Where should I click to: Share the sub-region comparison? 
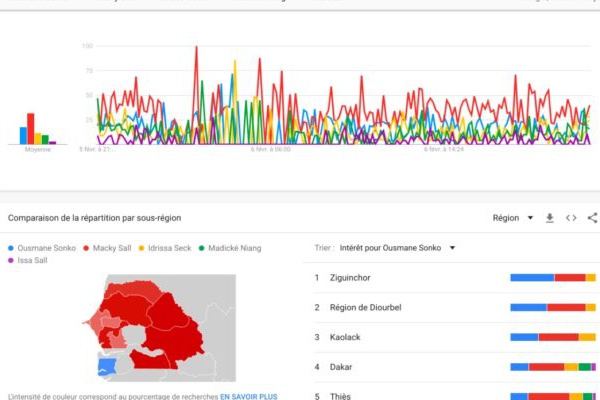click(x=593, y=218)
